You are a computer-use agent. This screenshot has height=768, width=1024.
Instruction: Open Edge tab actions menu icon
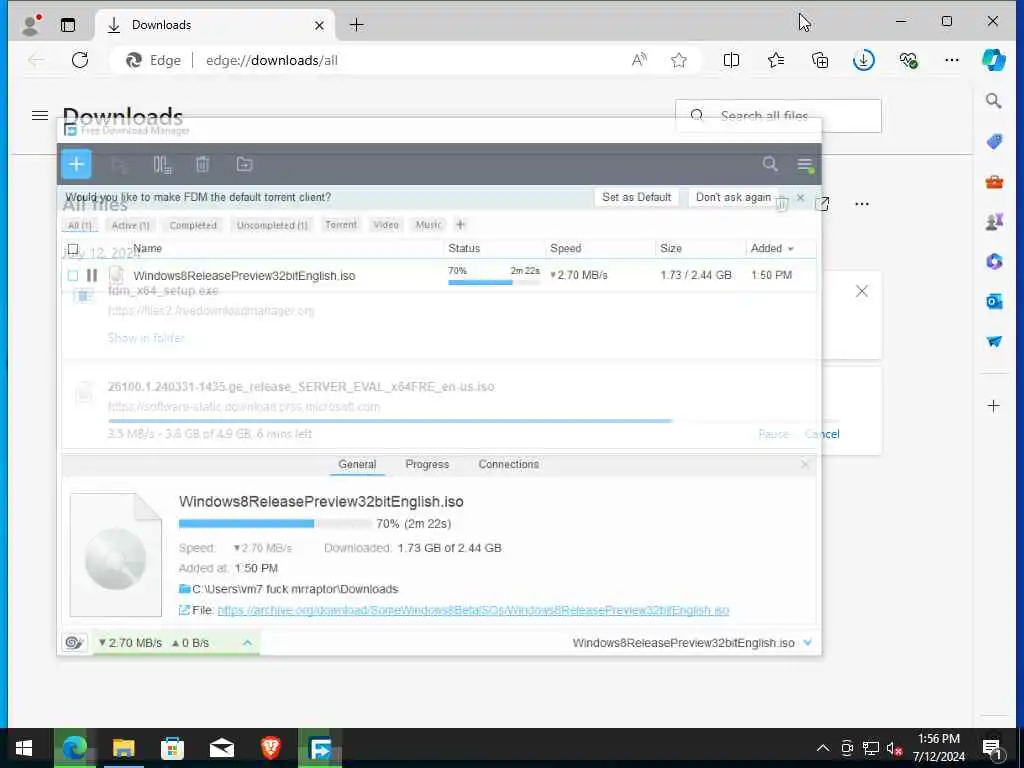tap(68, 25)
